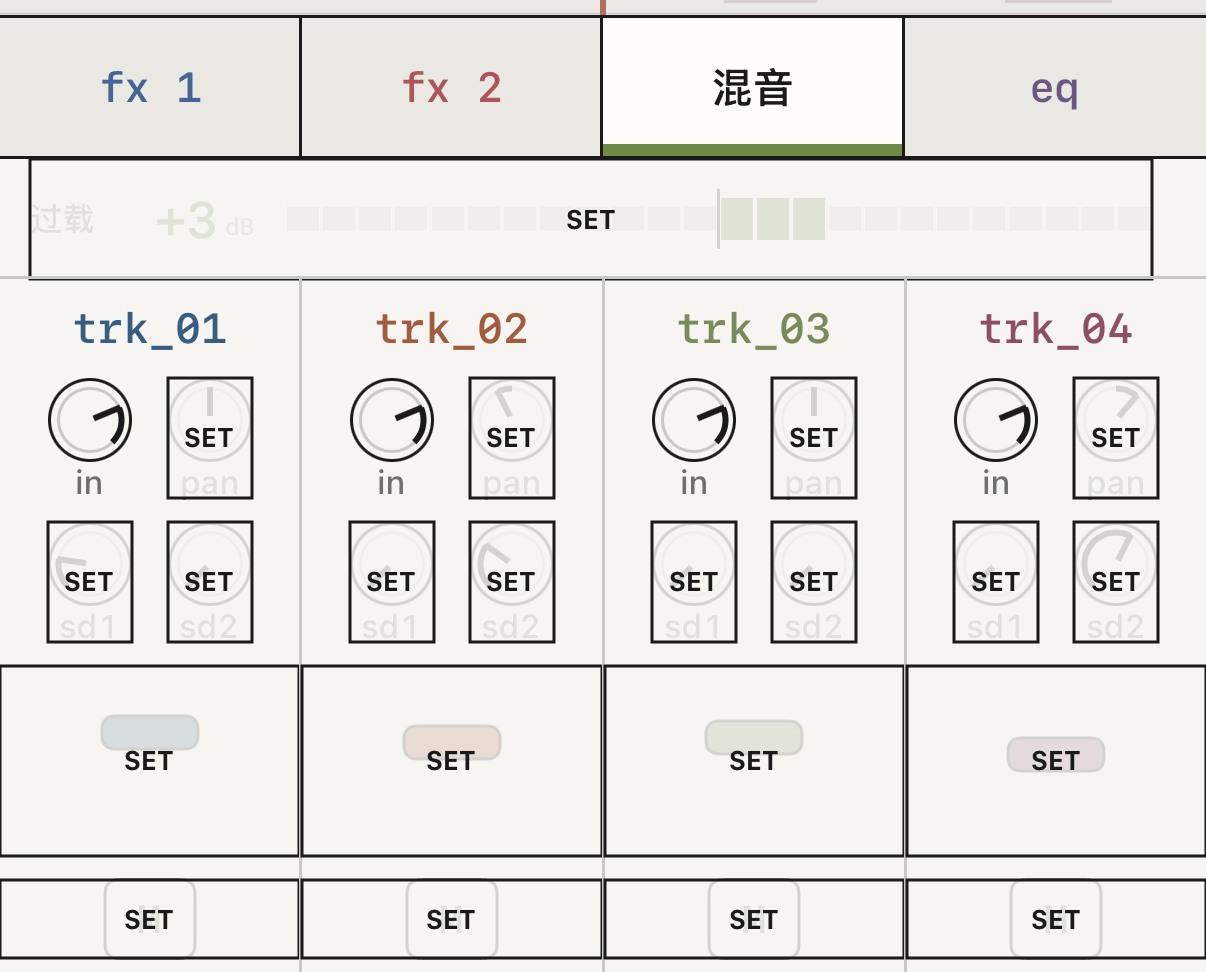The width and height of the screenshot is (1206, 972).
Task: Set the trk_04 sd1 send knob
Action: click(996, 582)
